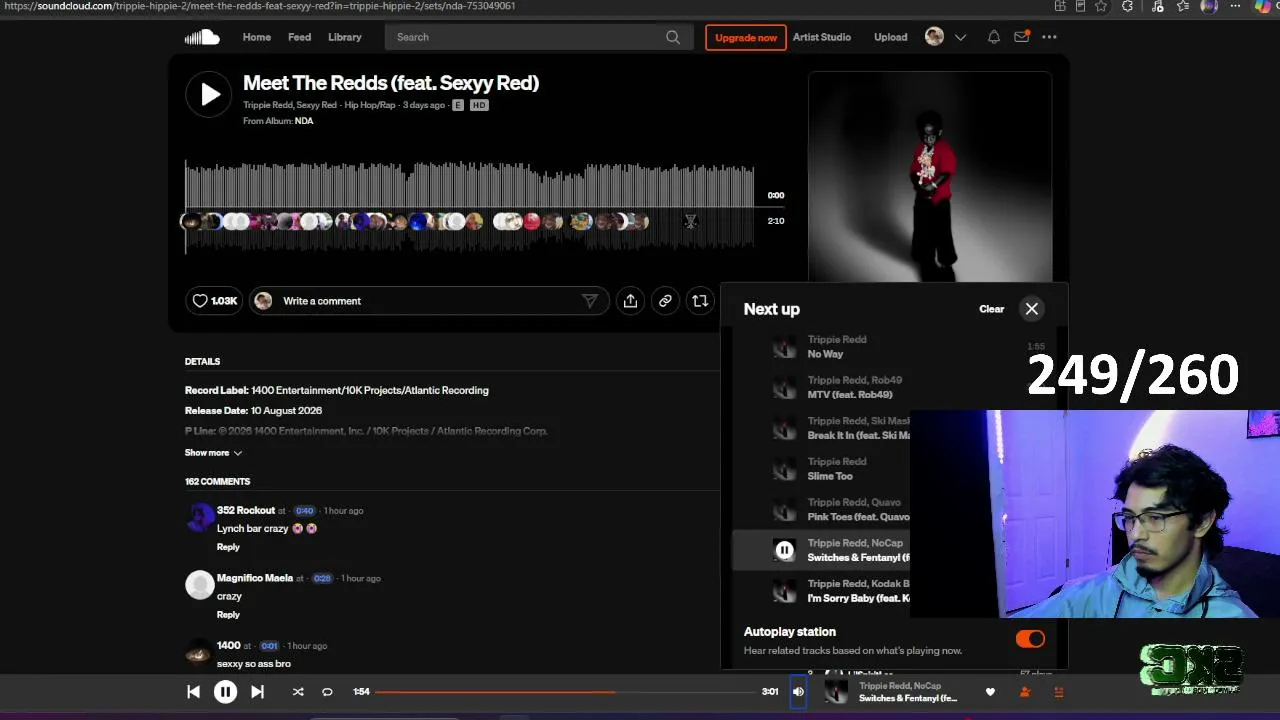Open Magnifico Maela's profile name

click(x=255, y=578)
